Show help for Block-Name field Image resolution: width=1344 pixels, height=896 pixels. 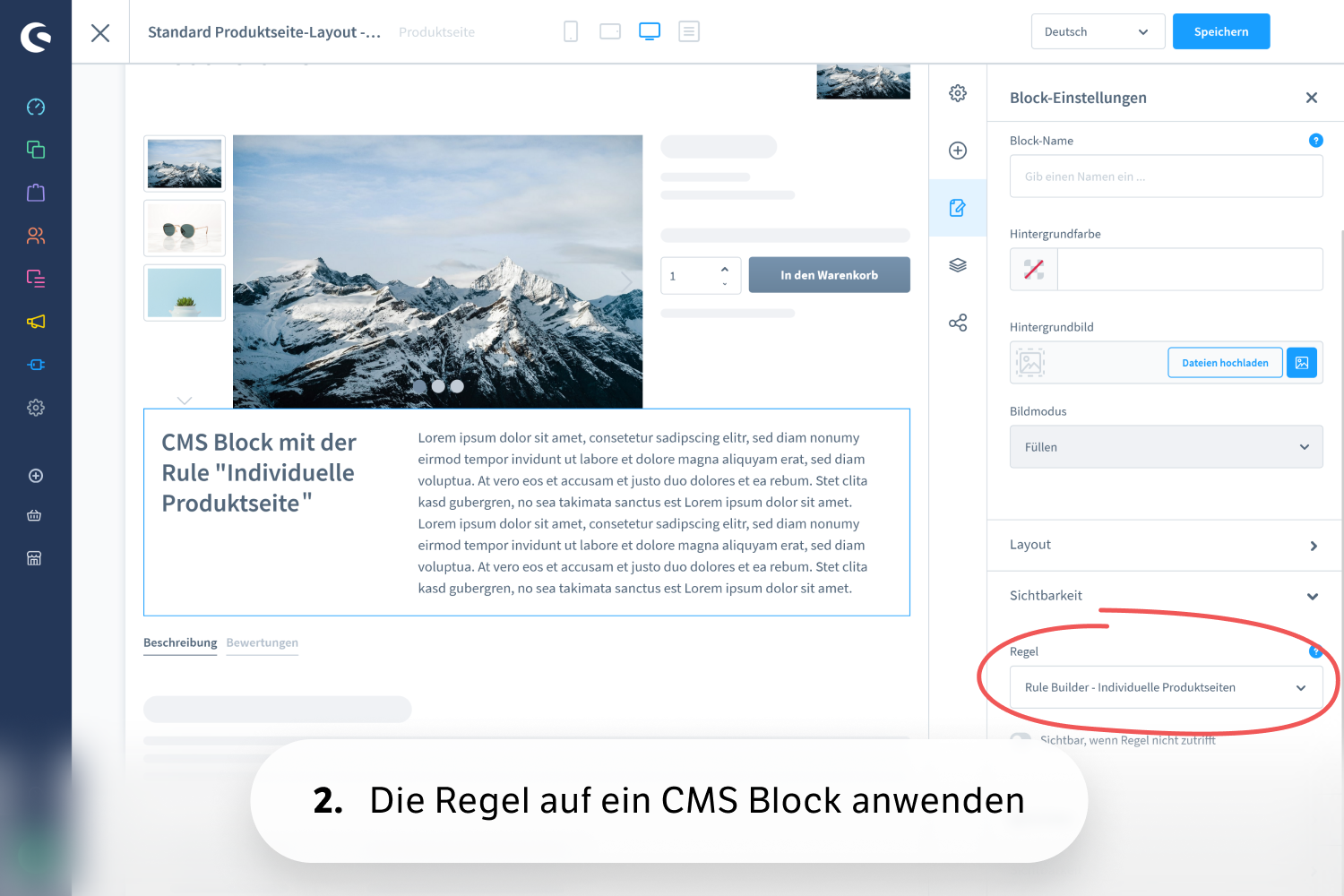(x=1315, y=140)
